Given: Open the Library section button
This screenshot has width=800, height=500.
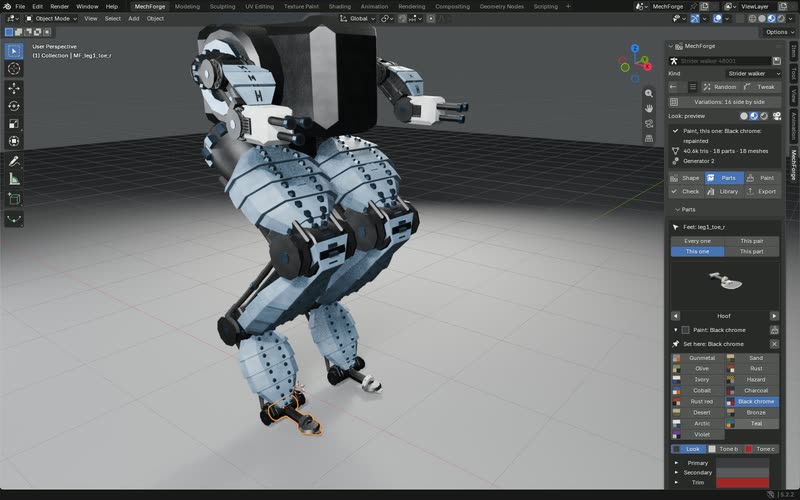Looking at the screenshot, I should click(723, 192).
